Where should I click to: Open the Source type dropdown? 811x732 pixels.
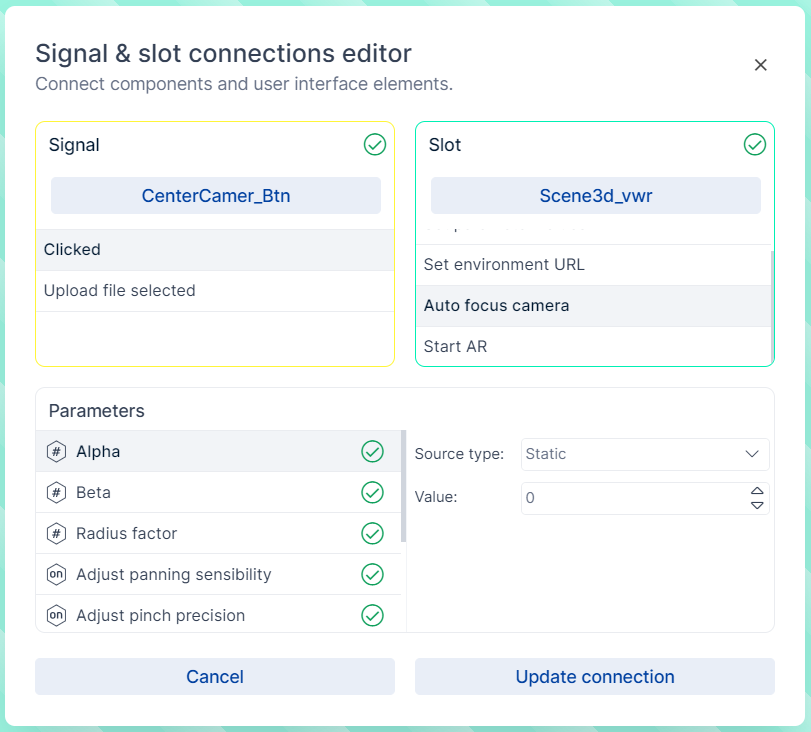[x=645, y=454]
